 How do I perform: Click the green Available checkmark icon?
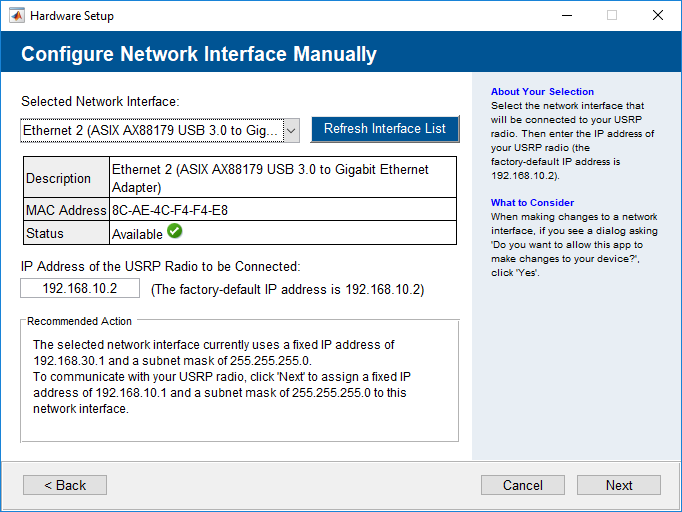174,233
